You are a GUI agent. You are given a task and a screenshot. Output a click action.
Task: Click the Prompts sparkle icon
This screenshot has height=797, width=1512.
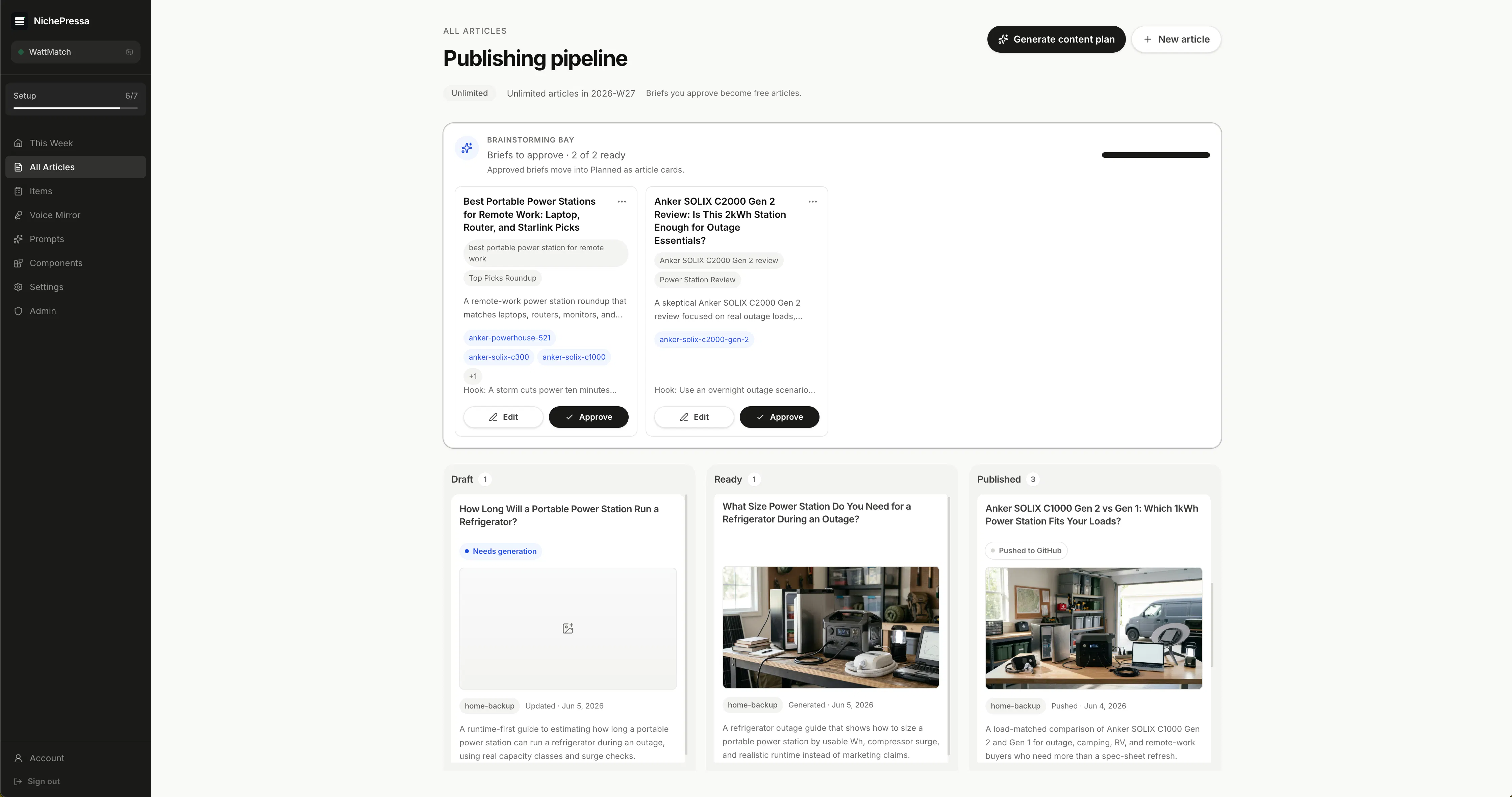18,239
